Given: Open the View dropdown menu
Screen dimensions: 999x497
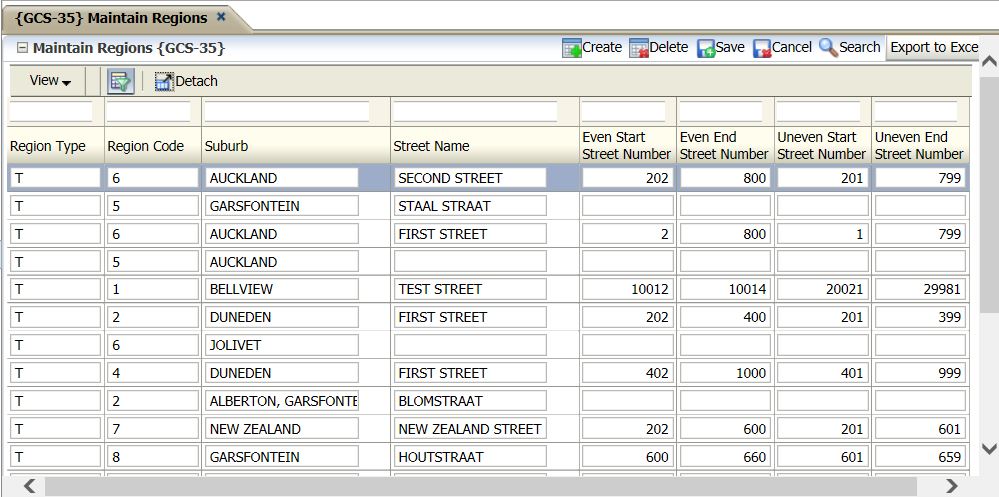Looking at the screenshot, I should point(50,81).
